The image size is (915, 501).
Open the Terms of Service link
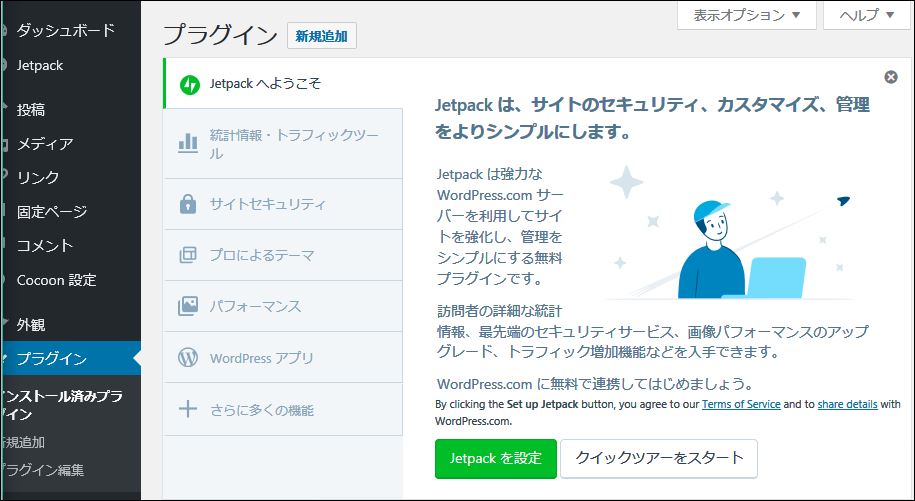pyautogui.click(x=741, y=404)
